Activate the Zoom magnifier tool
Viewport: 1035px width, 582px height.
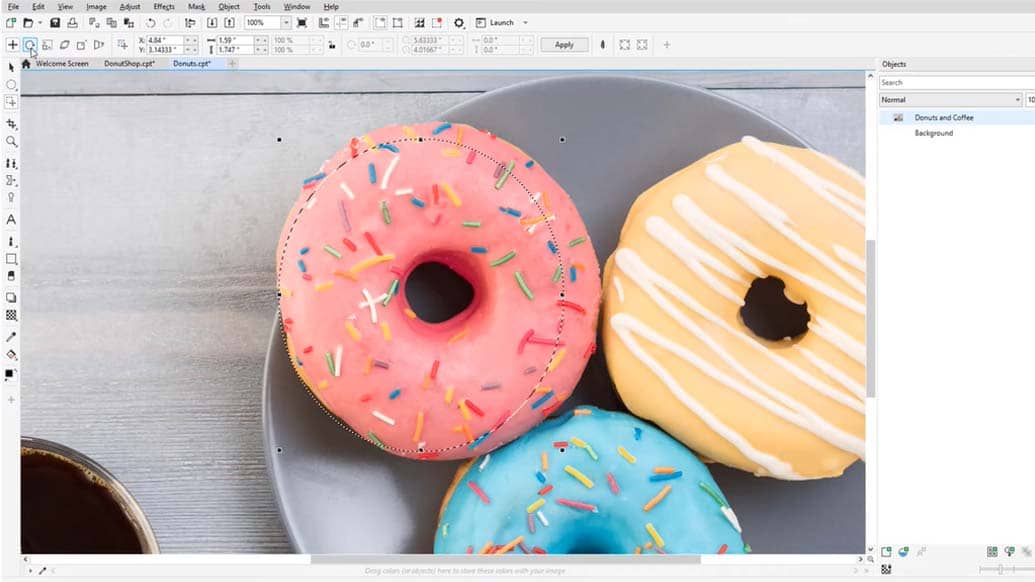click(x=11, y=142)
